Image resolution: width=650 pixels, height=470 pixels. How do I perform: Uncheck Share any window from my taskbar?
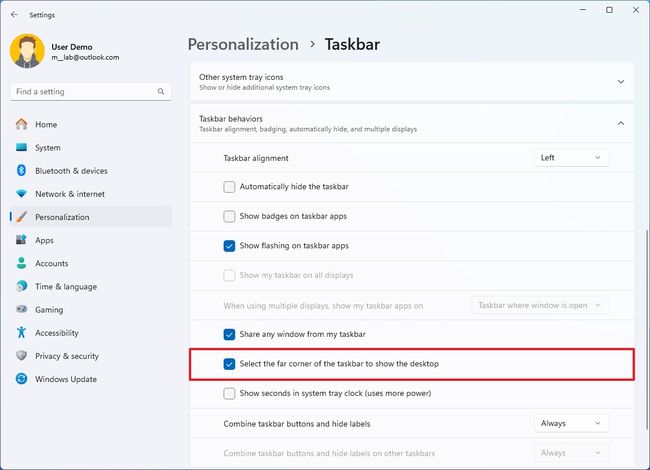[230, 334]
